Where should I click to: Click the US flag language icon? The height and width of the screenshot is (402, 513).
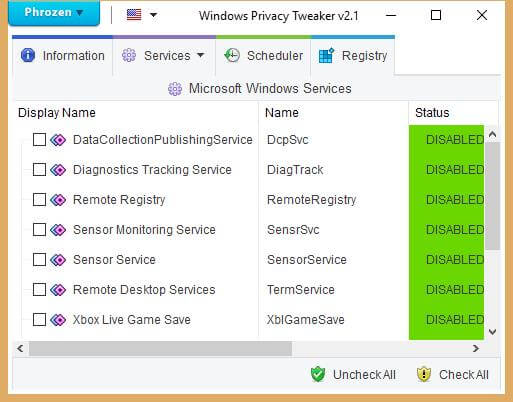(x=134, y=15)
